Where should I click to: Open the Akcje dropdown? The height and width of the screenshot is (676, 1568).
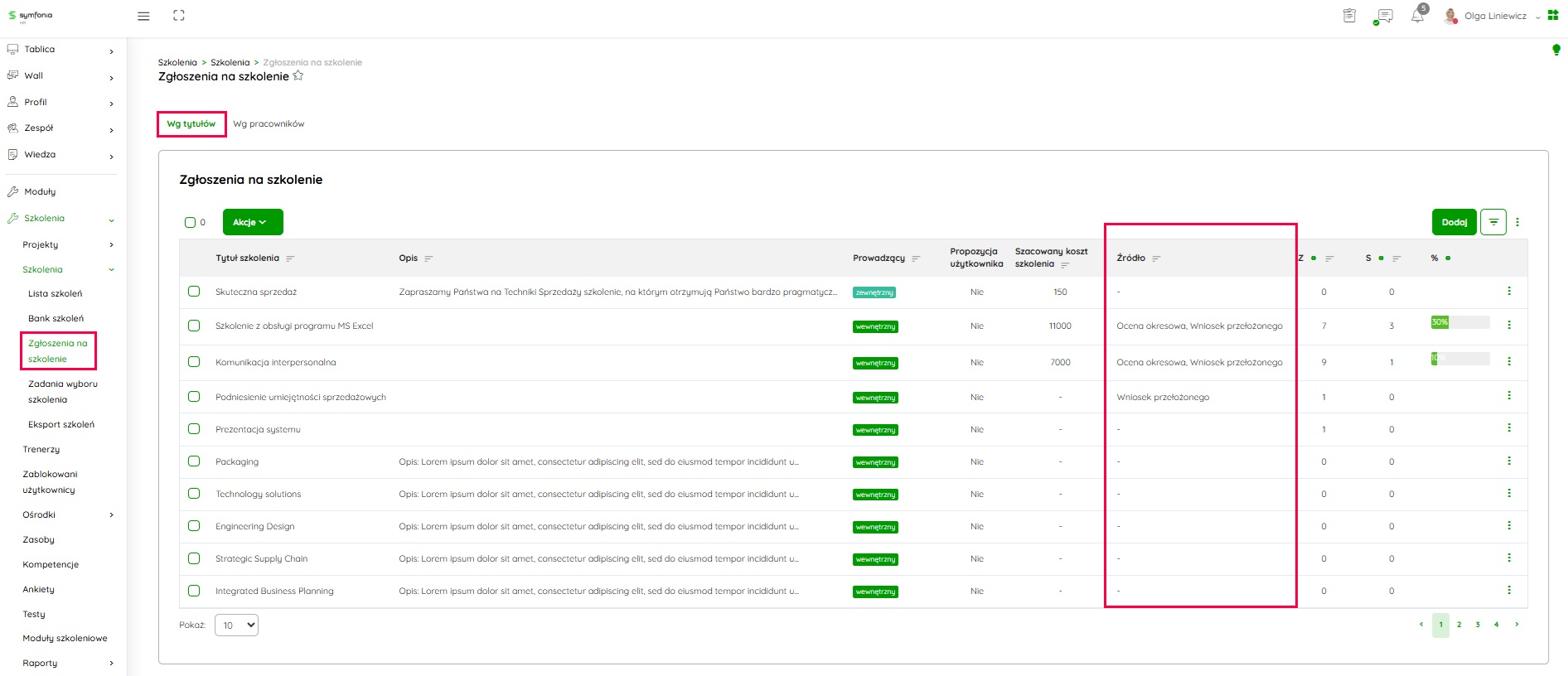pyautogui.click(x=252, y=222)
